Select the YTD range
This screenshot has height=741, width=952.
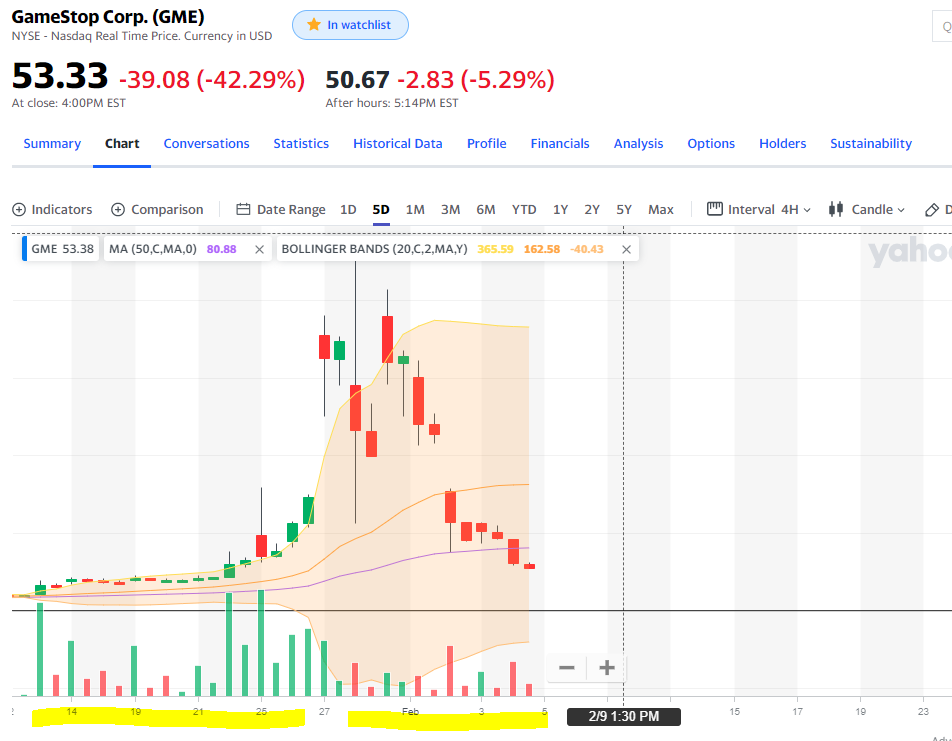coord(524,210)
